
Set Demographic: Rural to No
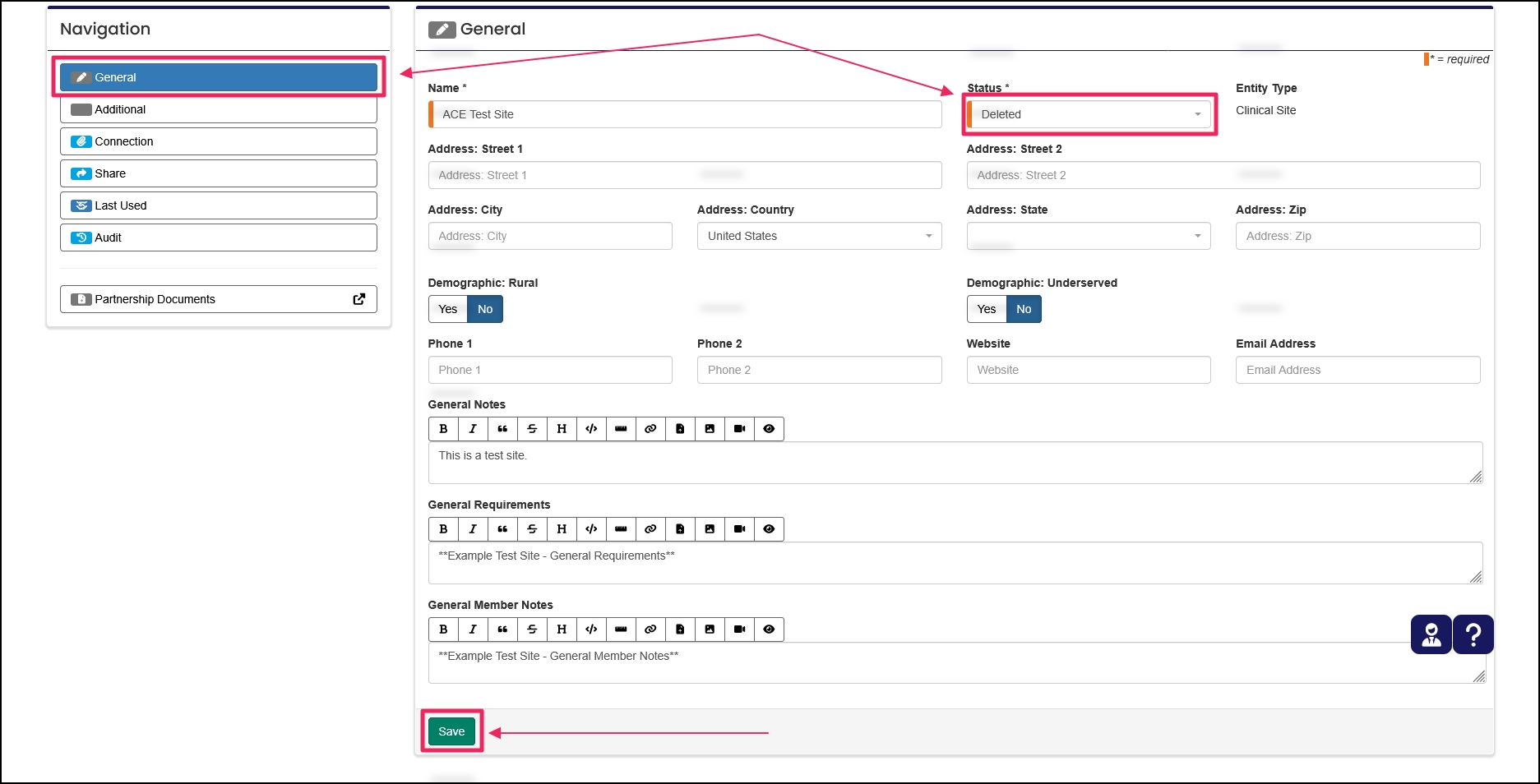pos(485,309)
